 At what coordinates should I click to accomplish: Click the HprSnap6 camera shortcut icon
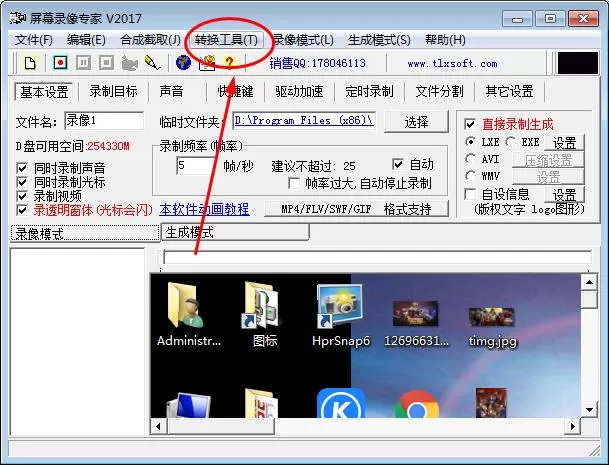click(x=339, y=305)
